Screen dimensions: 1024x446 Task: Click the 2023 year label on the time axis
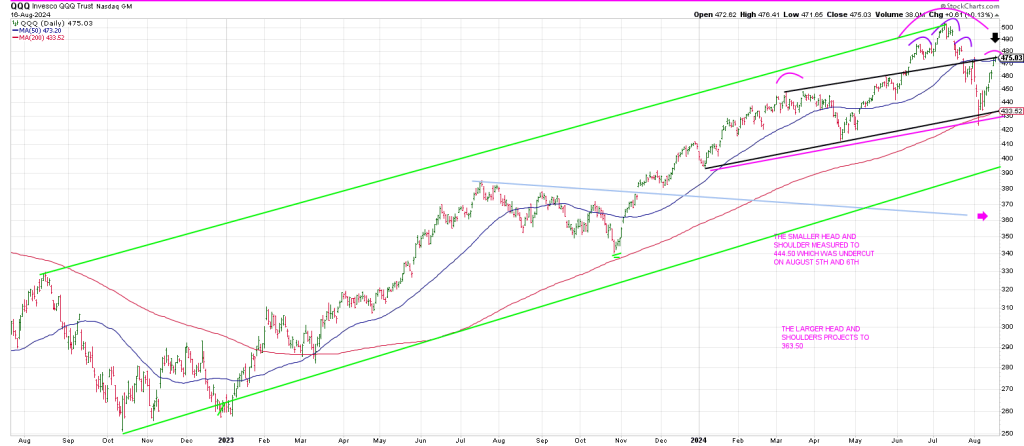[225, 439]
